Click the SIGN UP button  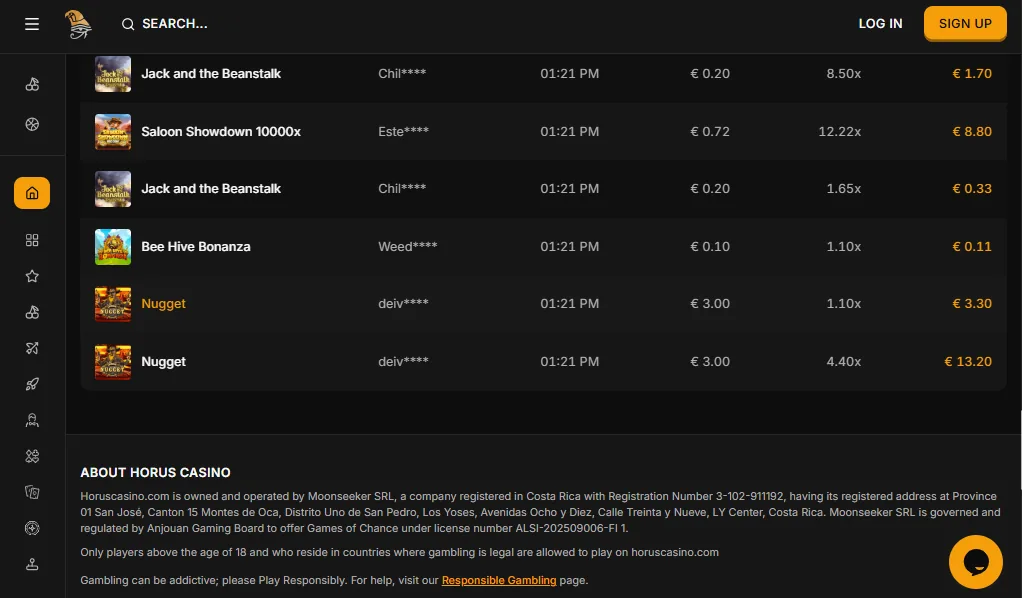pyautogui.click(x=965, y=23)
